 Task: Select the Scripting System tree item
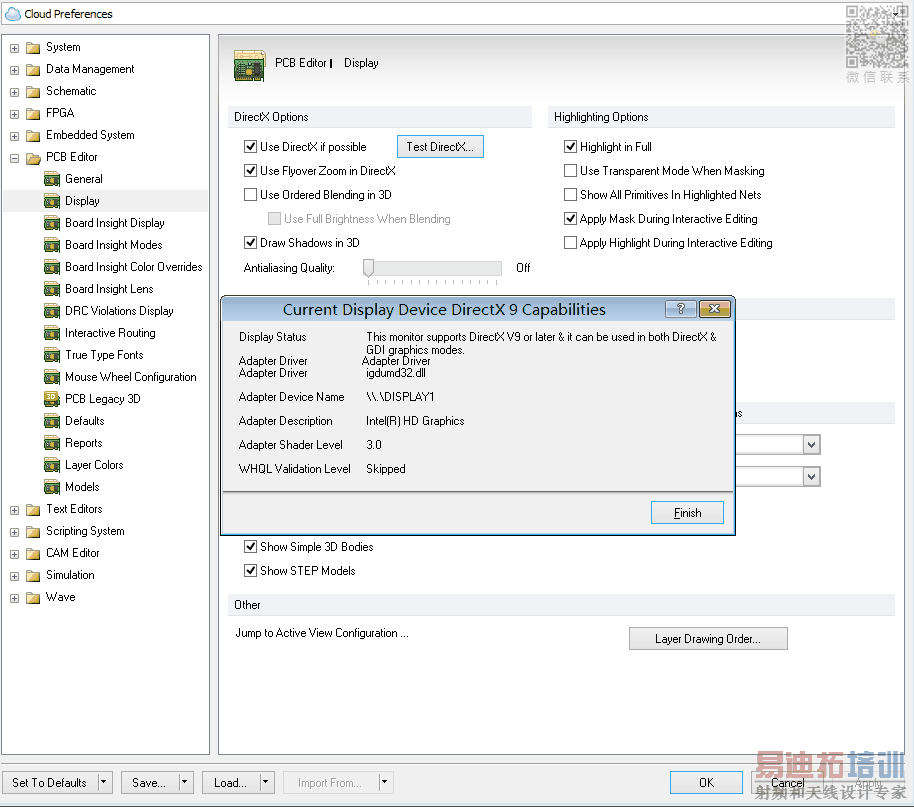pyautogui.click(x=85, y=531)
